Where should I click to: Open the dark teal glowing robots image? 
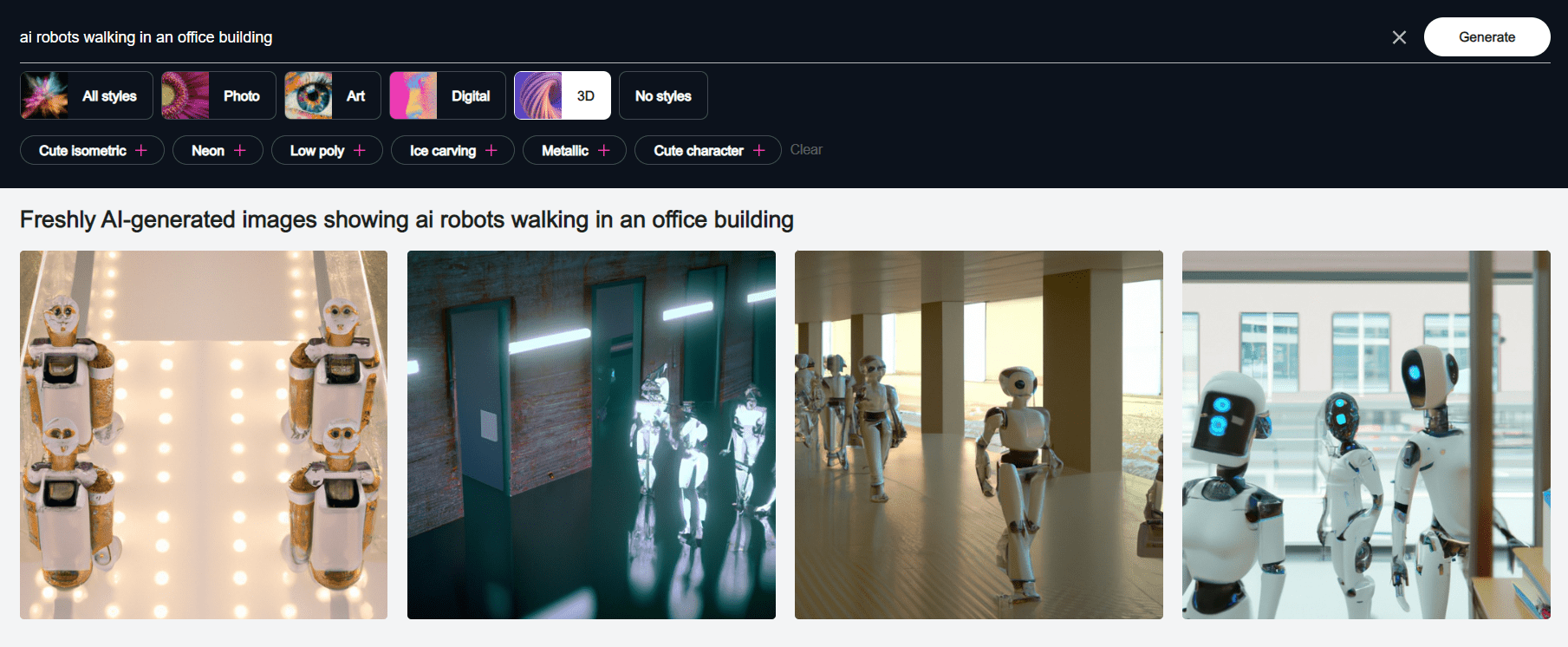click(x=591, y=435)
